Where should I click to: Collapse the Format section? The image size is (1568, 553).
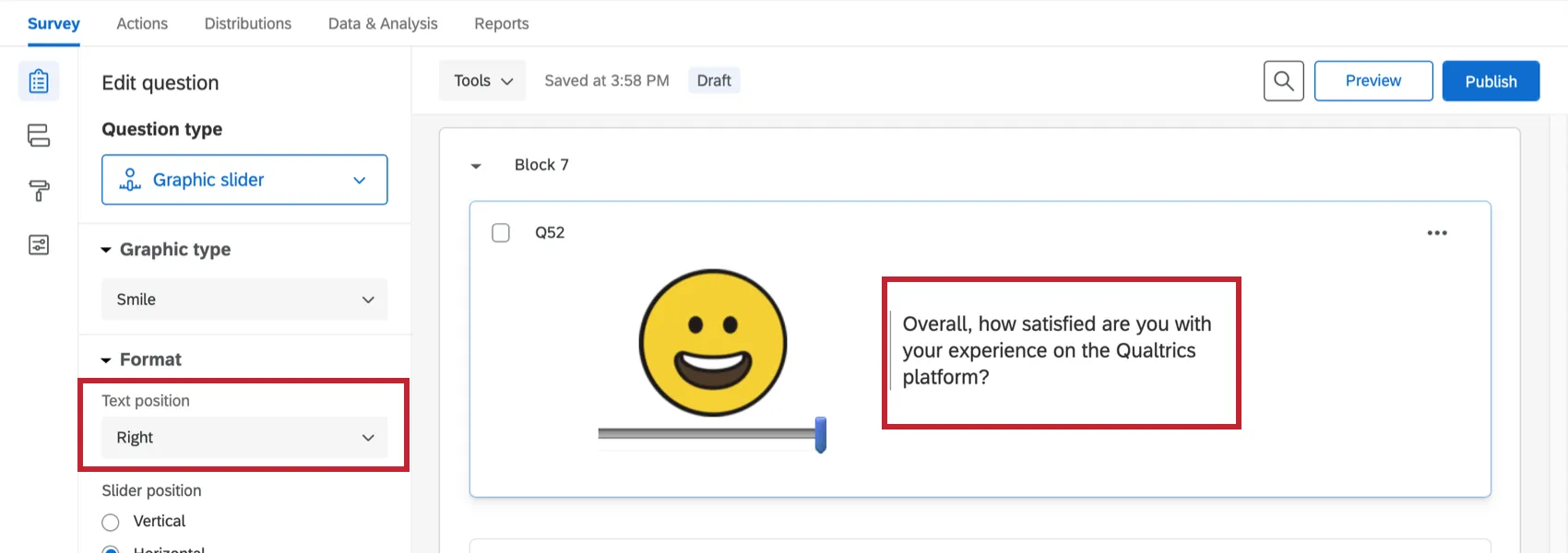[x=106, y=360]
